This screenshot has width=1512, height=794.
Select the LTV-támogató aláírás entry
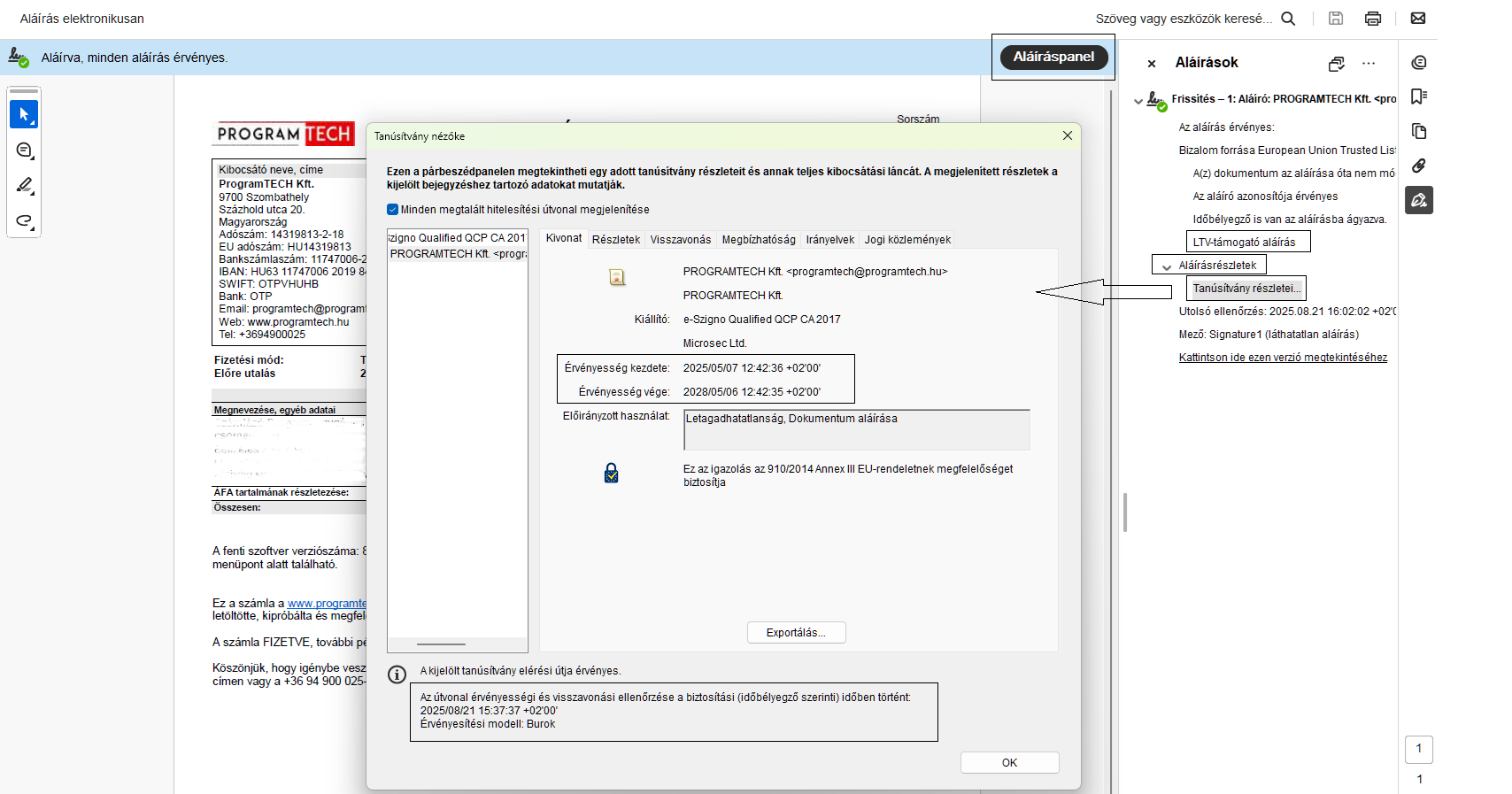(x=1244, y=243)
